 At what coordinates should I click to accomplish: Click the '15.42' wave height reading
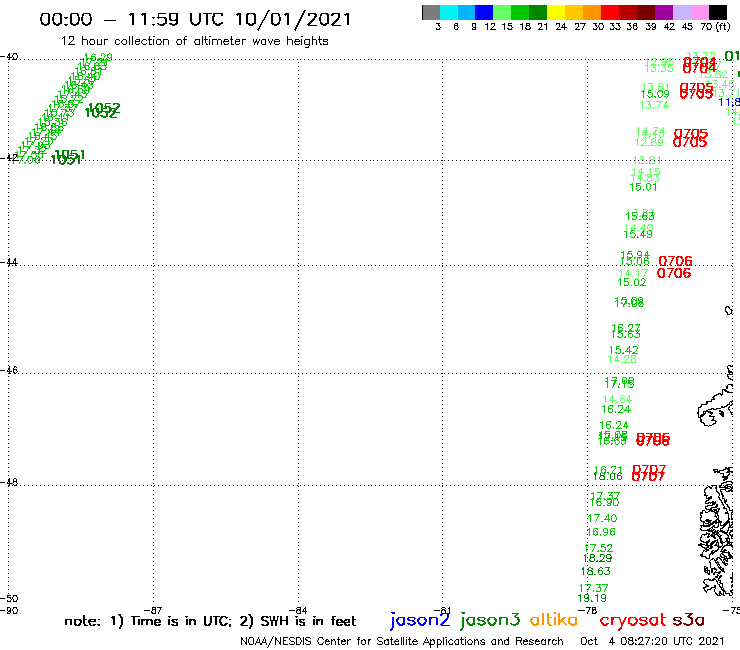pyautogui.click(x=623, y=350)
